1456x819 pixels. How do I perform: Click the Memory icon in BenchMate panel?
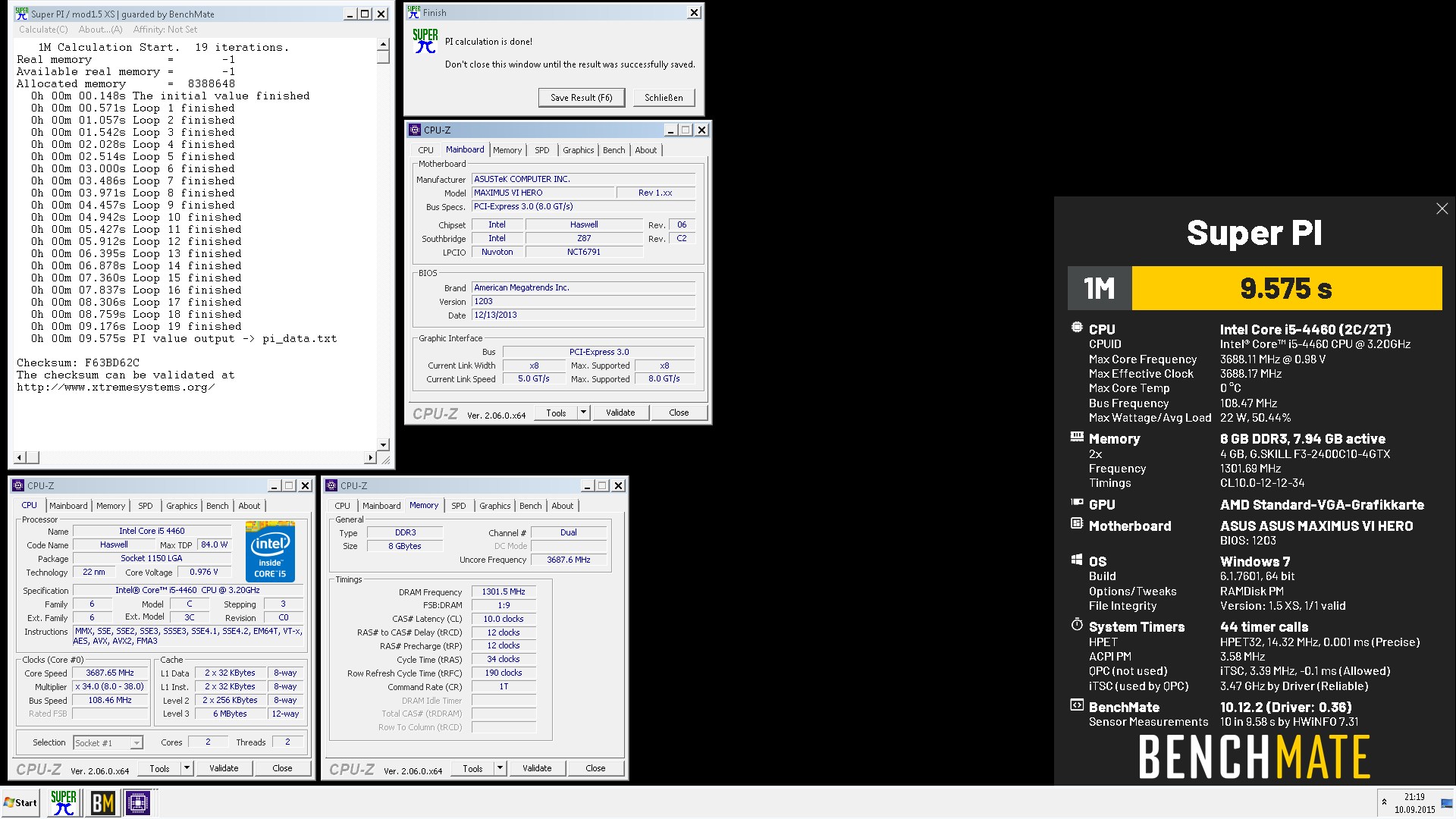coord(1076,437)
